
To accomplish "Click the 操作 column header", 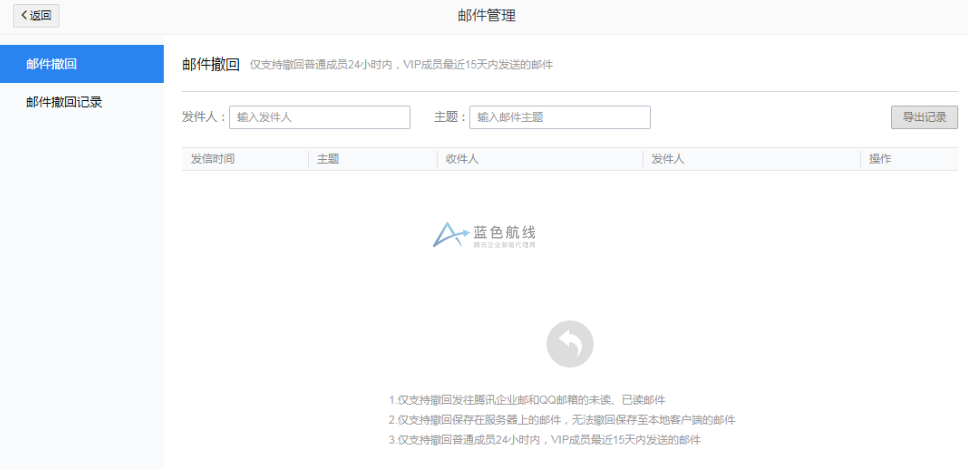I will click(x=880, y=159).
